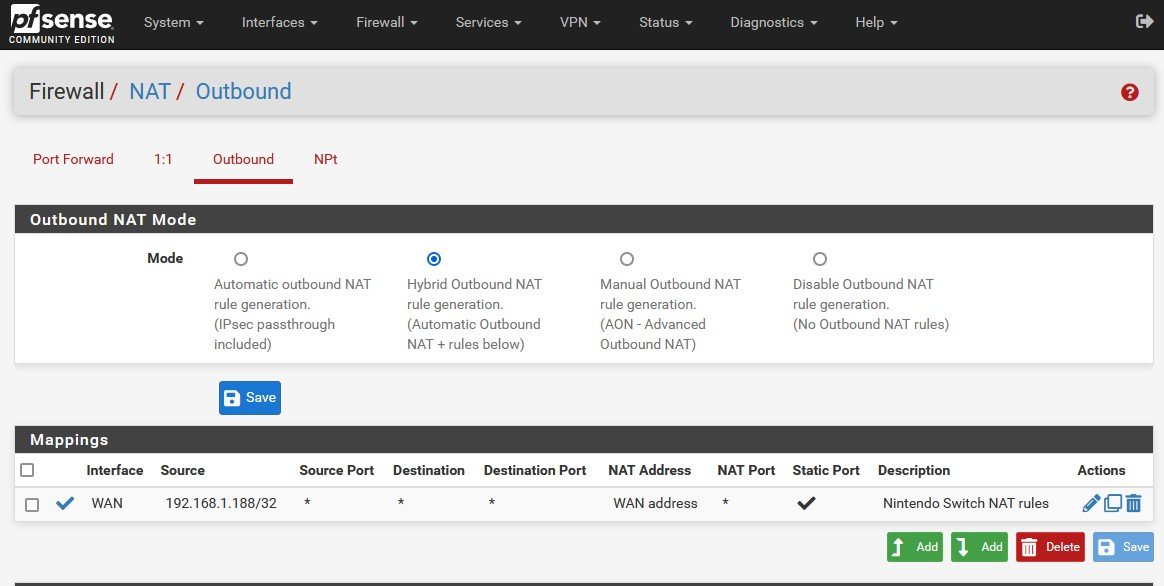Click the Save button below Mappings table
This screenshot has height=586, width=1164.
click(x=1123, y=547)
